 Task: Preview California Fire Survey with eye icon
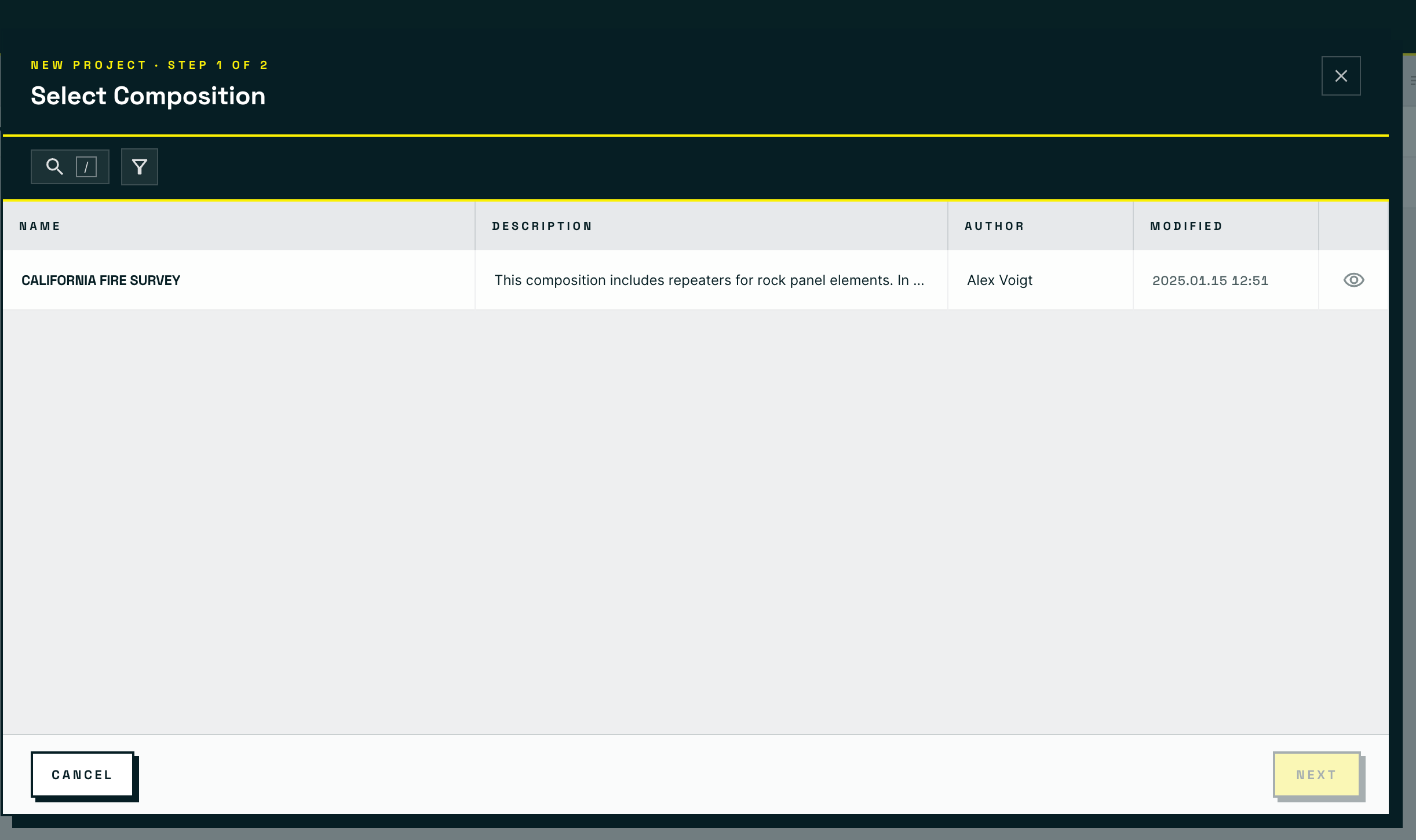[x=1353, y=280]
